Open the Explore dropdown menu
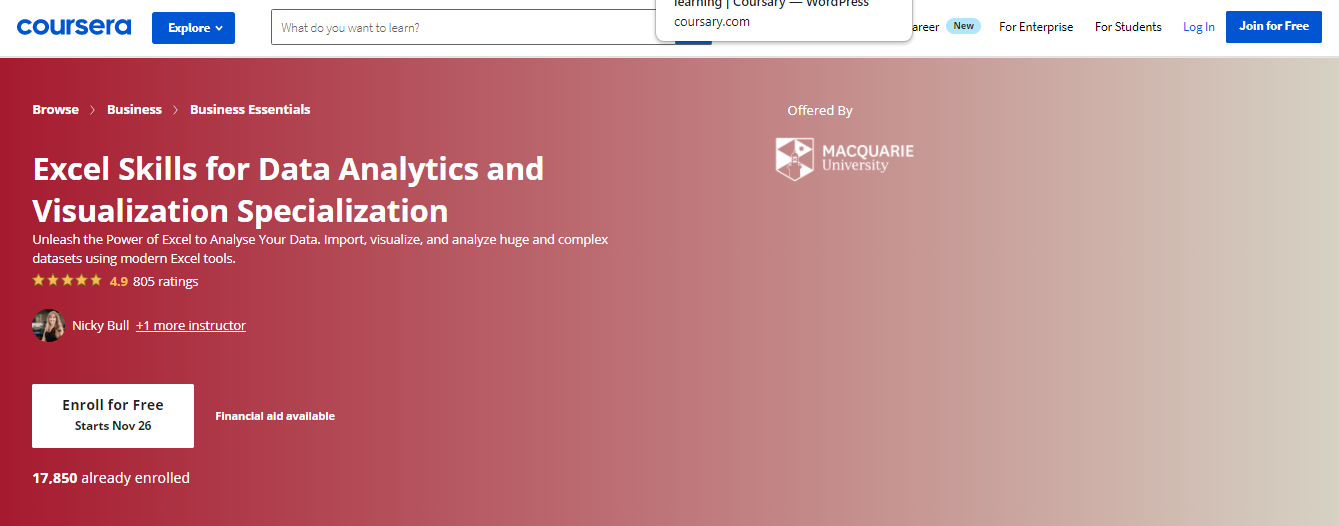1339x526 pixels. [x=193, y=28]
